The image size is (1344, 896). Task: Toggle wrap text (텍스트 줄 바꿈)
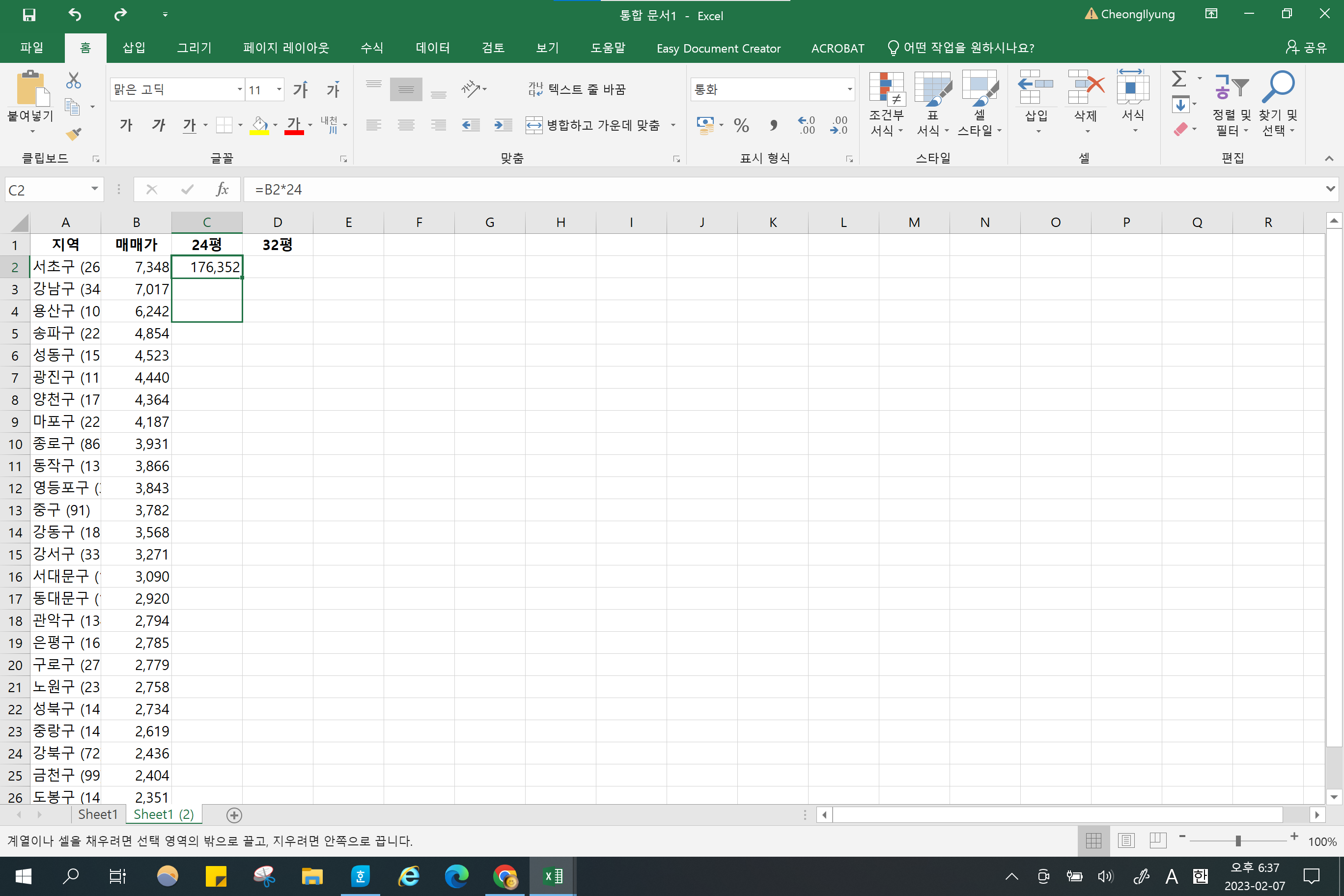(x=577, y=89)
